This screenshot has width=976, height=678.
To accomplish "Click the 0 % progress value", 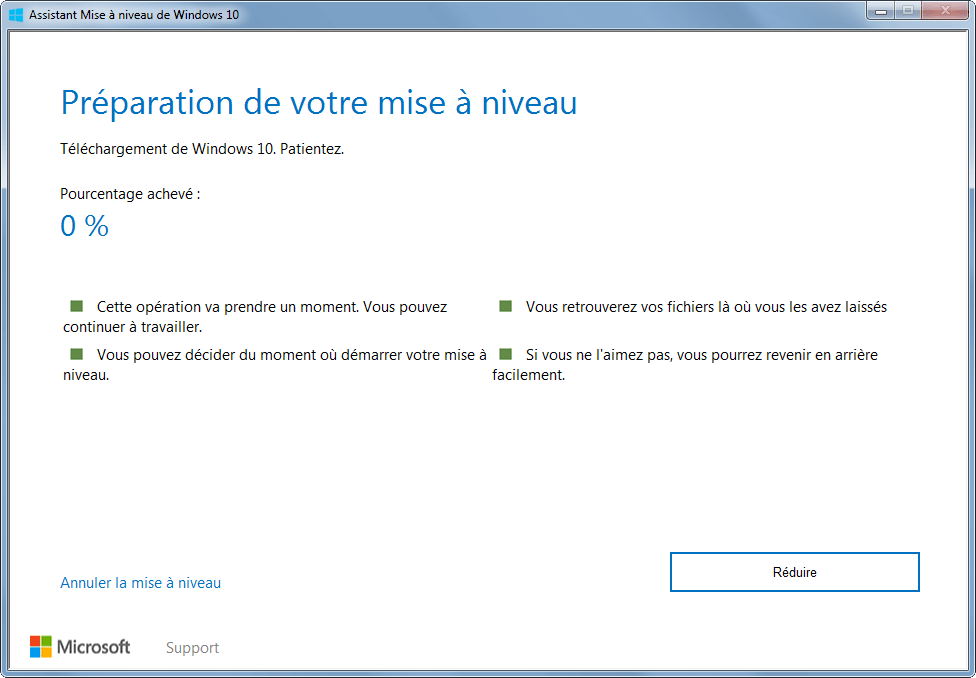I will coord(85,225).
